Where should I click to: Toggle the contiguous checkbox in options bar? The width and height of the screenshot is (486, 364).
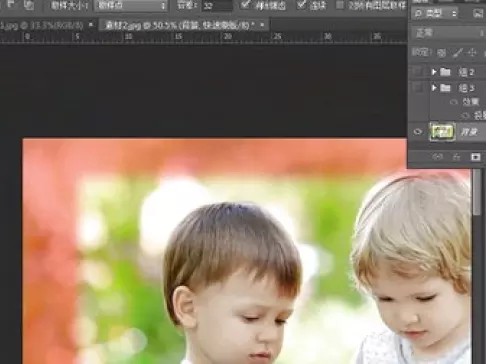pyautogui.click(x=302, y=5)
